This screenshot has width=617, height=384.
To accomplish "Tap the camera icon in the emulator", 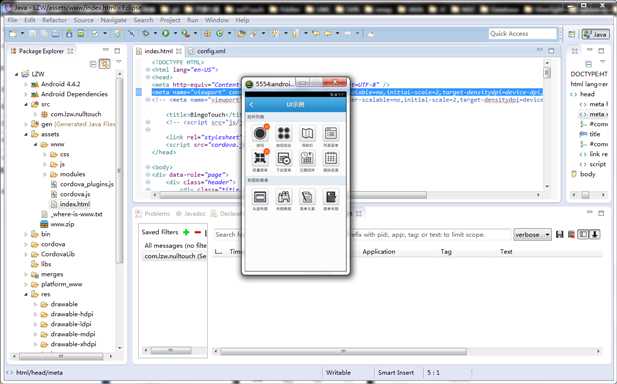I will point(260,134).
